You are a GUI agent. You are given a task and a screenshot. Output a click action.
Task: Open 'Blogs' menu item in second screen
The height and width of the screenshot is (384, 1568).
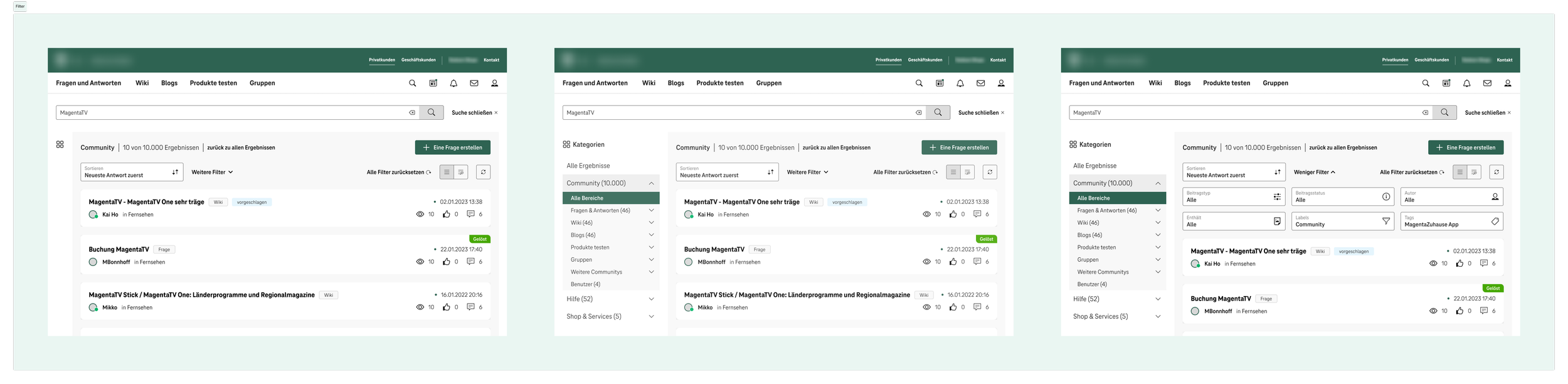[676, 83]
